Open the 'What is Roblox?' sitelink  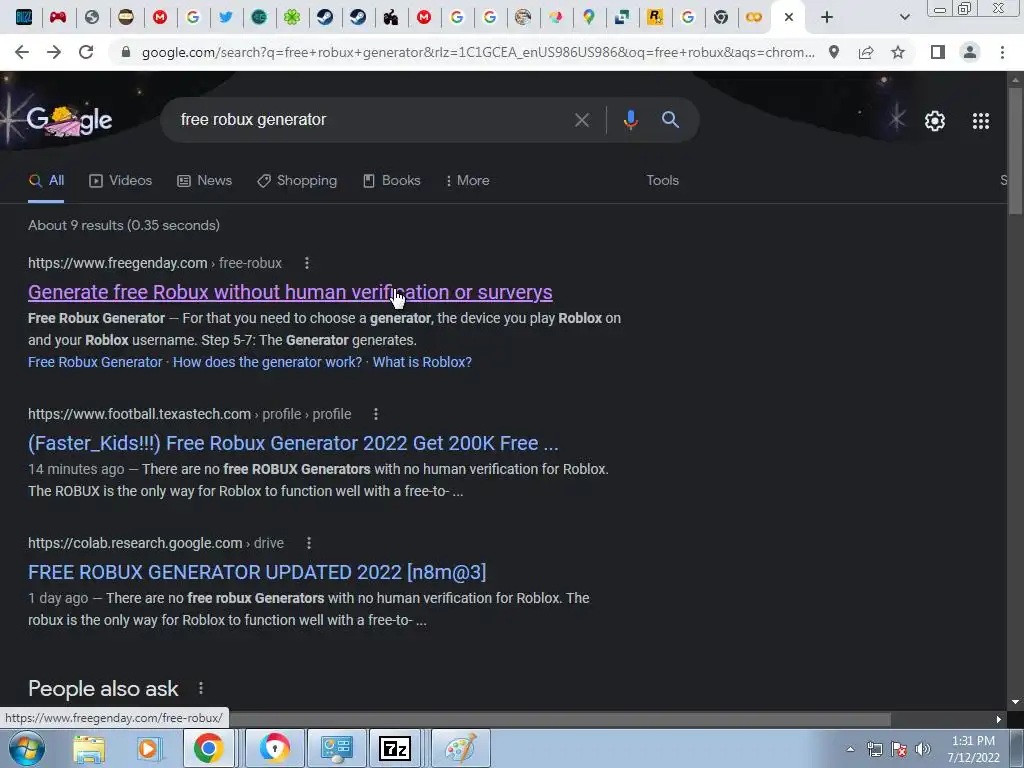(x=422, y=362)
